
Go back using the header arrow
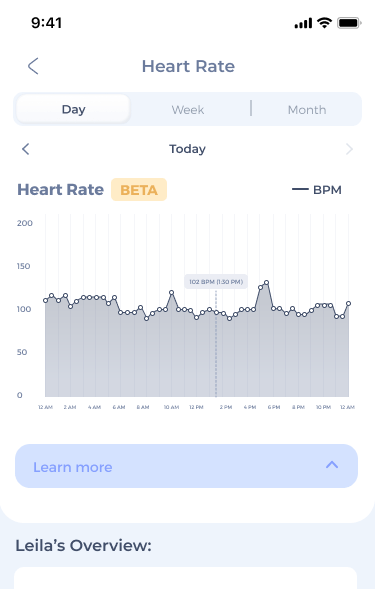[x=33, y=66]
